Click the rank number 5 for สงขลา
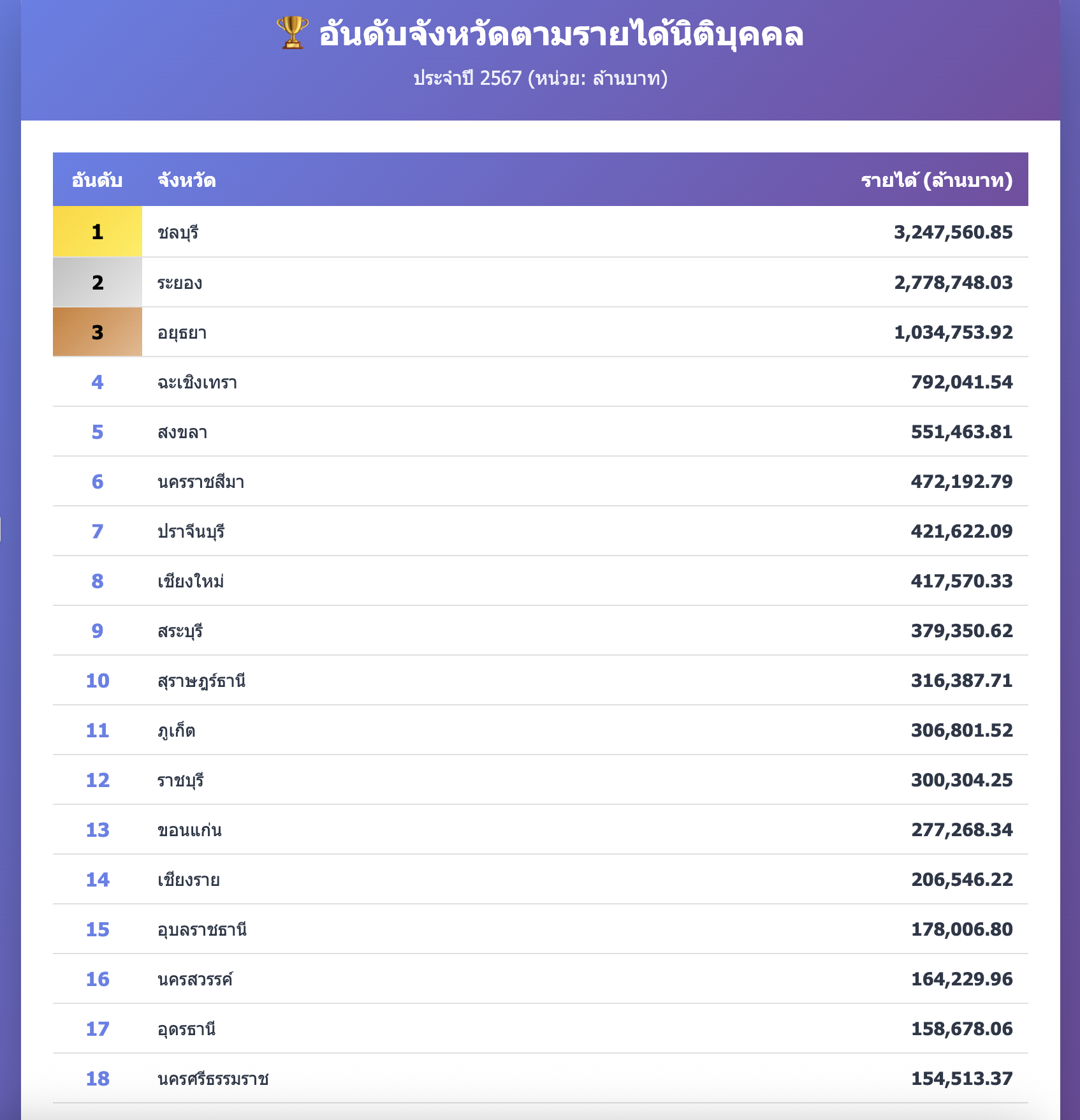This screenshot has width=1080, height=1120. tap(98, 432)
